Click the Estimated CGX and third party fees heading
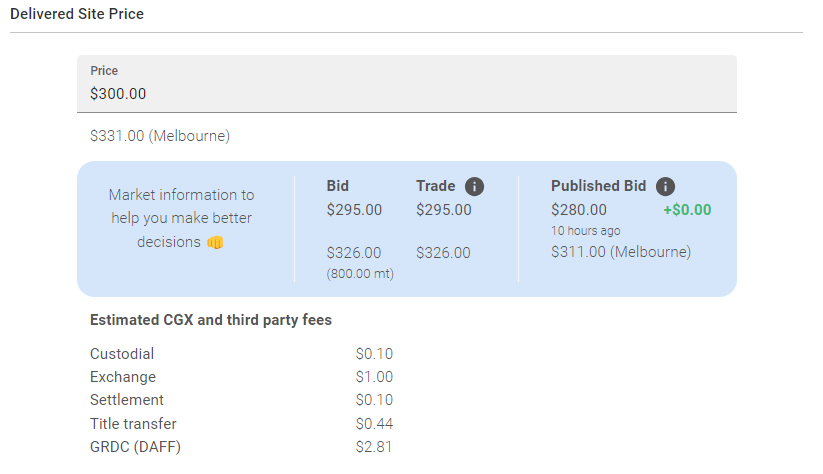 click(211, 320)
